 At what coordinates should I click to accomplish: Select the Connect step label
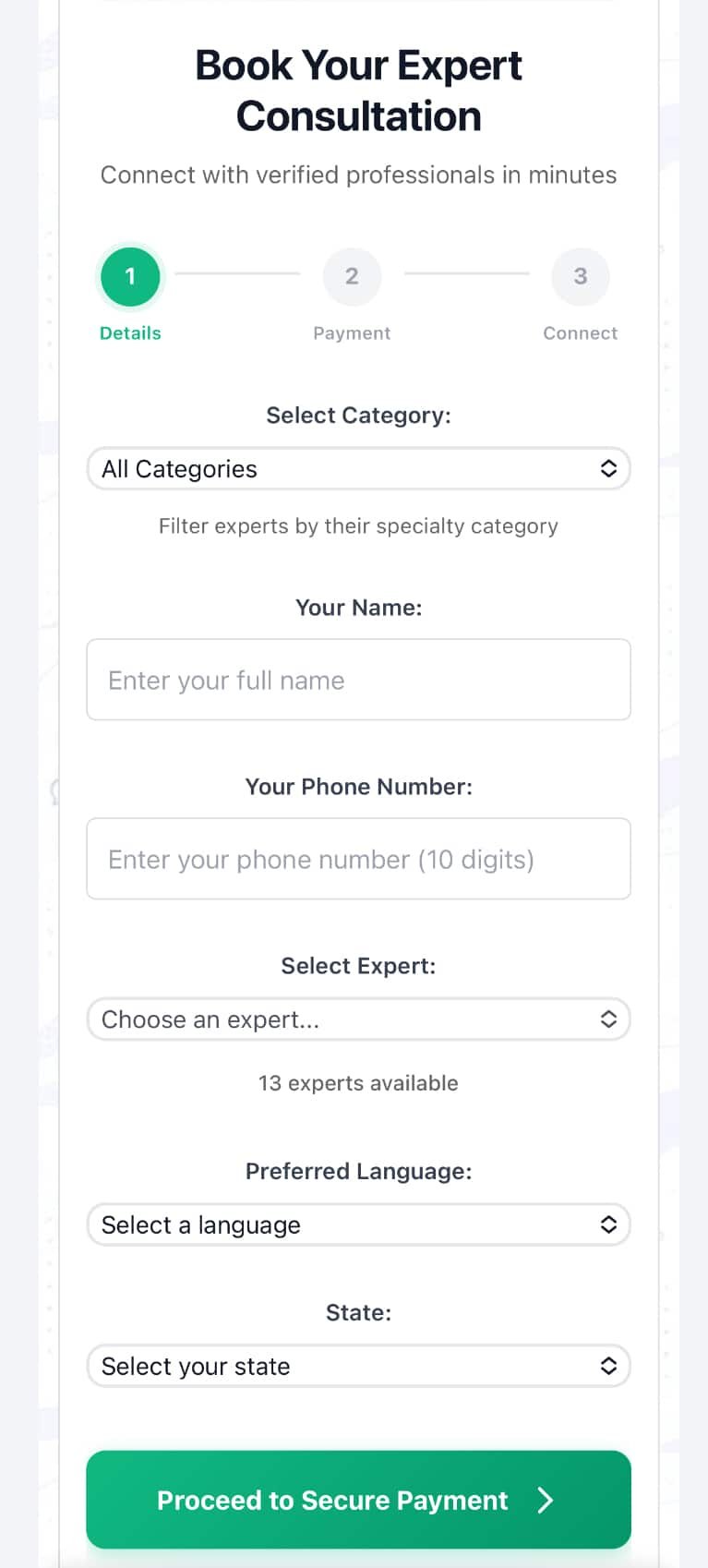580,332
